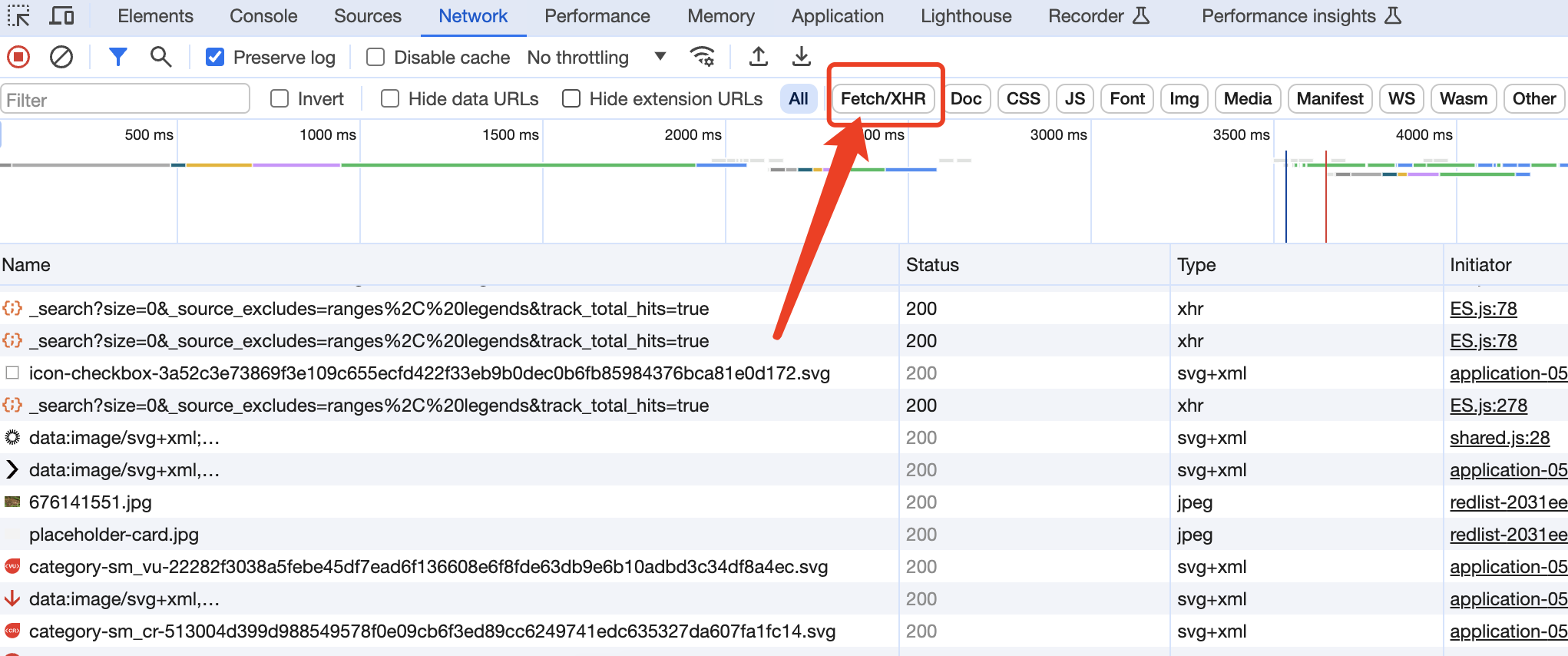This screenshot has height=656, width=1568.
Task: Stop recording network log
Action: 18,57
